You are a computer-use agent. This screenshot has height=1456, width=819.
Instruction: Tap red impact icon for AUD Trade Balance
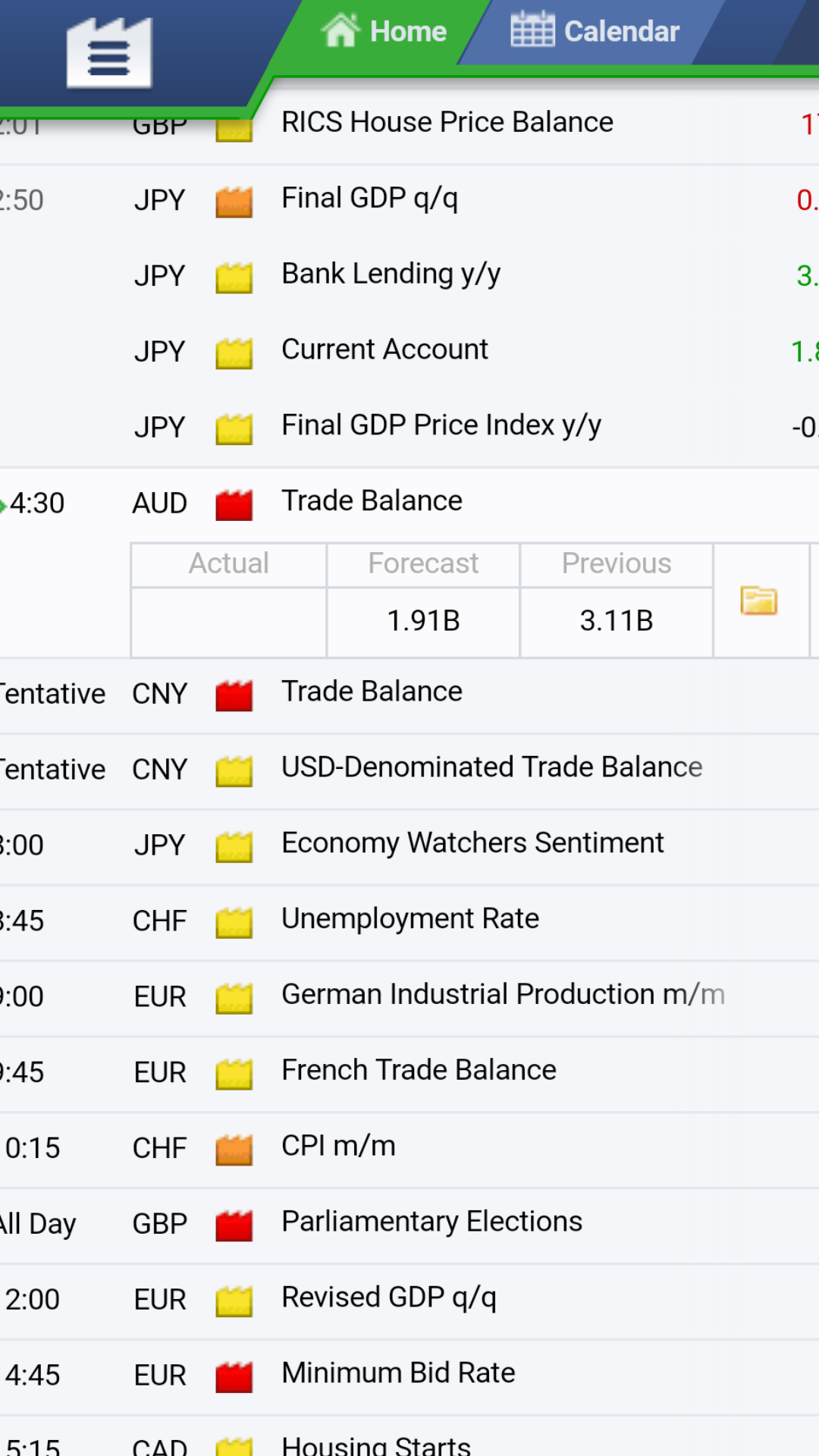234,504
